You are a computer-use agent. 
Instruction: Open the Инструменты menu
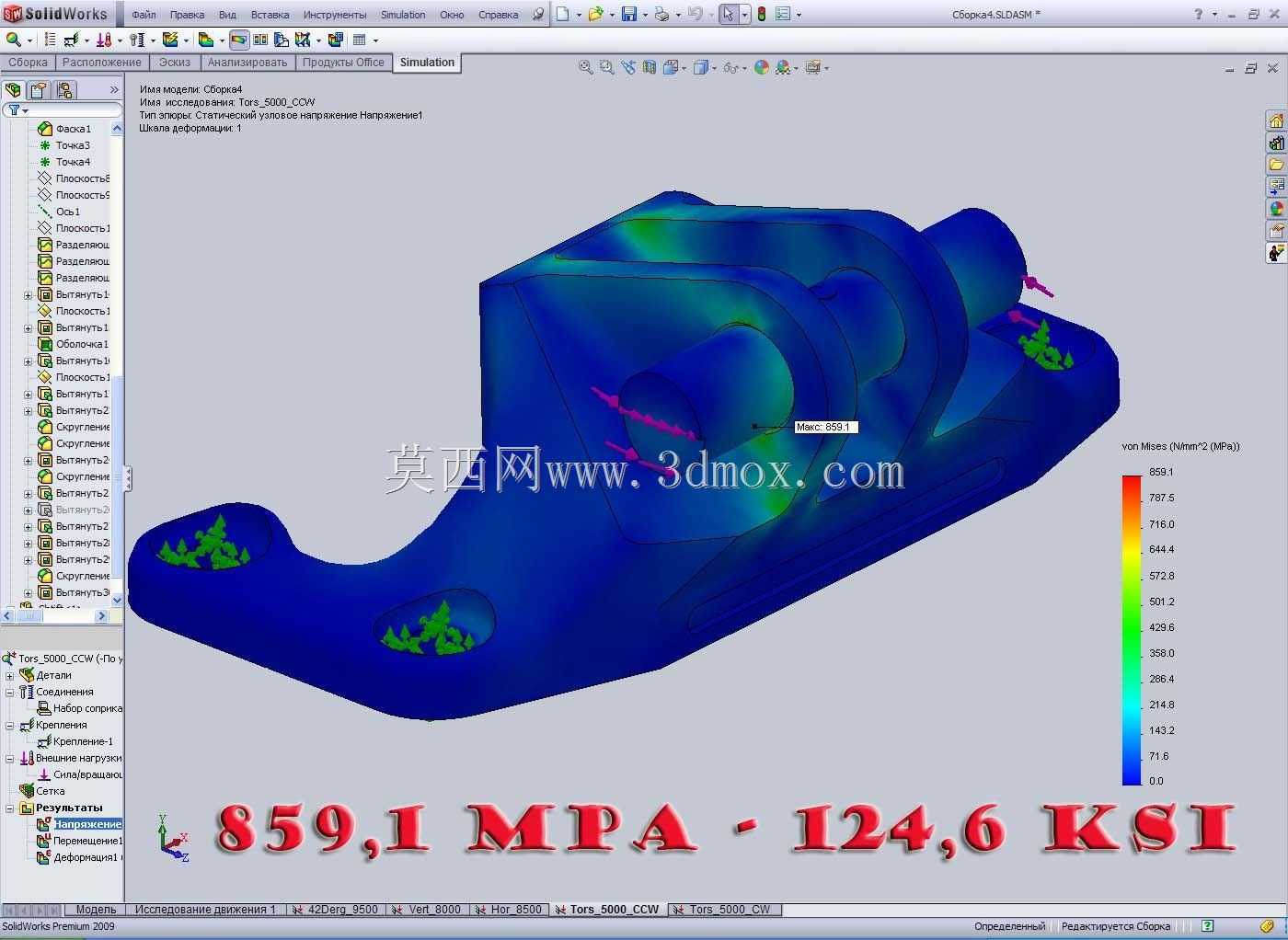[335, 15]
